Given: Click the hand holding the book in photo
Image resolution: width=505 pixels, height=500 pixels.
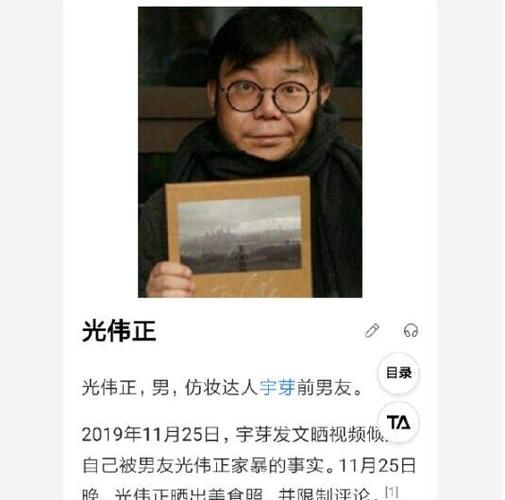Looking at the screenshot, I should (169, 279).
